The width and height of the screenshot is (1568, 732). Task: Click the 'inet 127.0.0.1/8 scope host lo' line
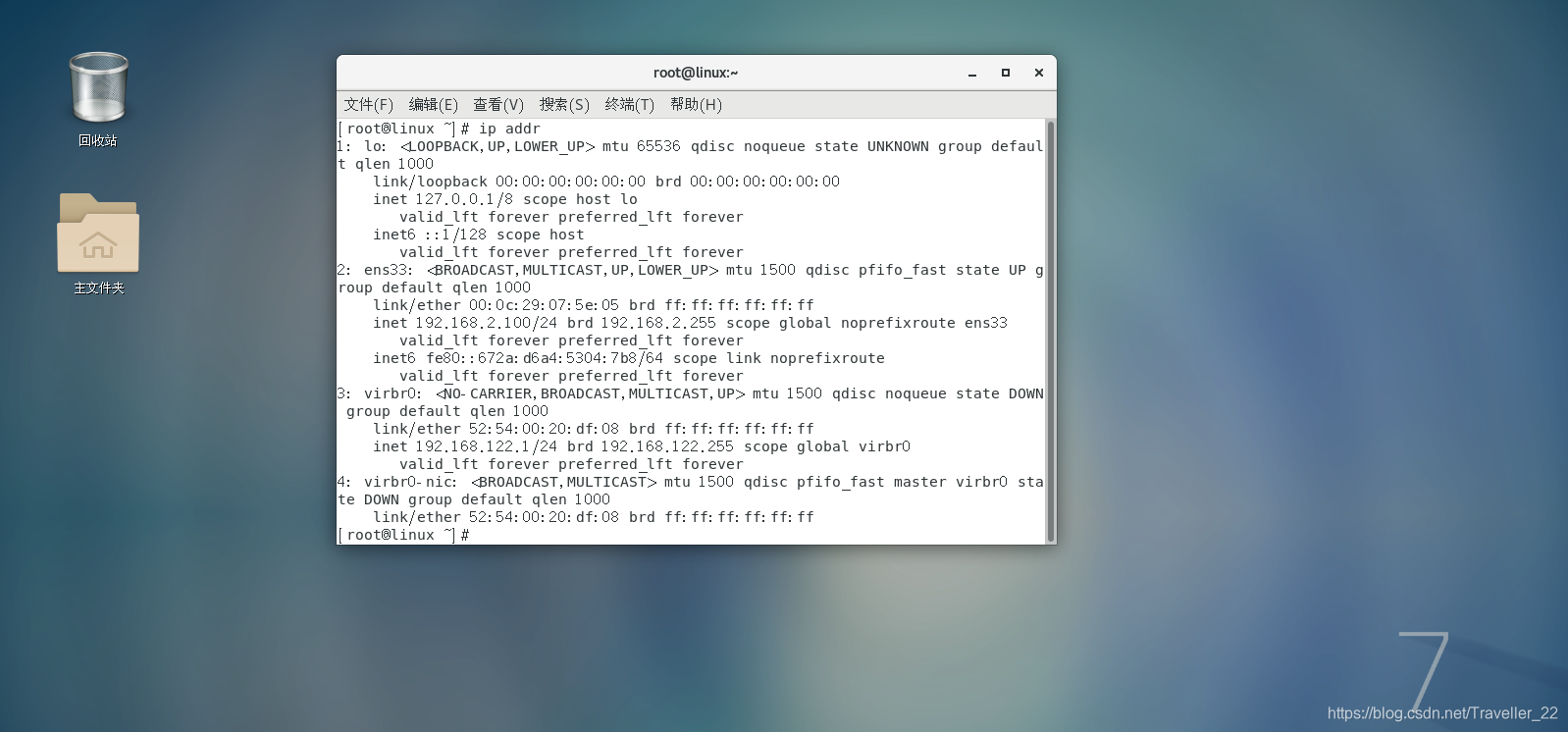504,199
